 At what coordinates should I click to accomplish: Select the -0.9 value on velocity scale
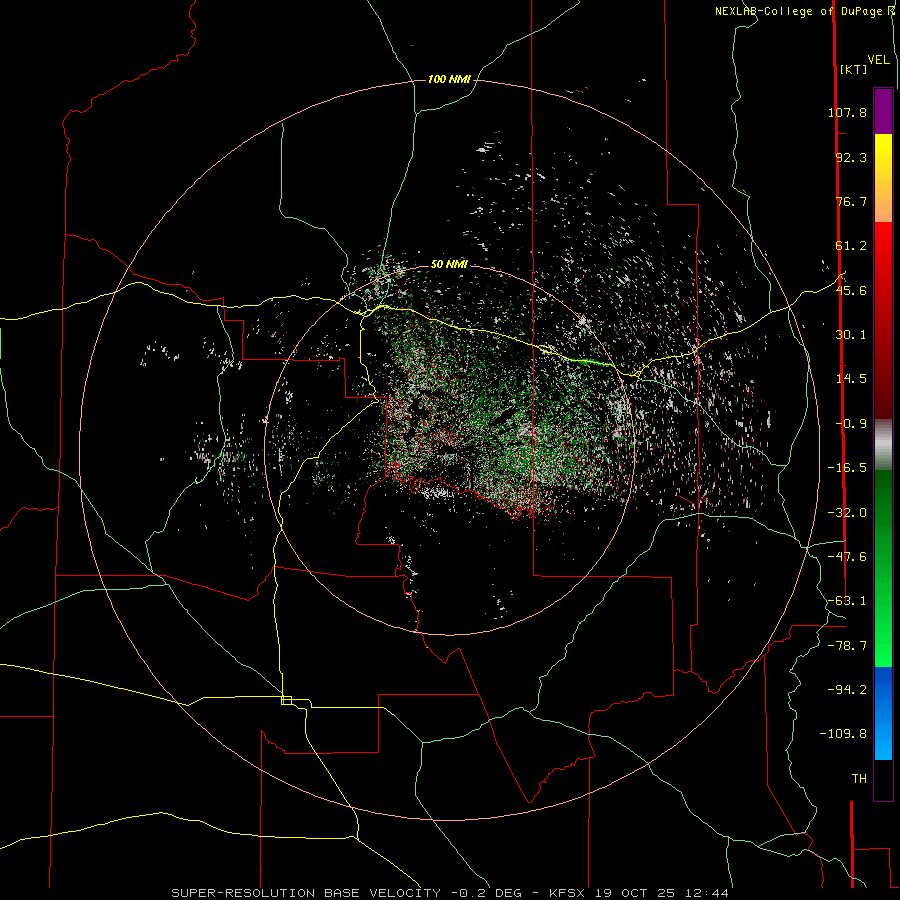pos(851,424)
